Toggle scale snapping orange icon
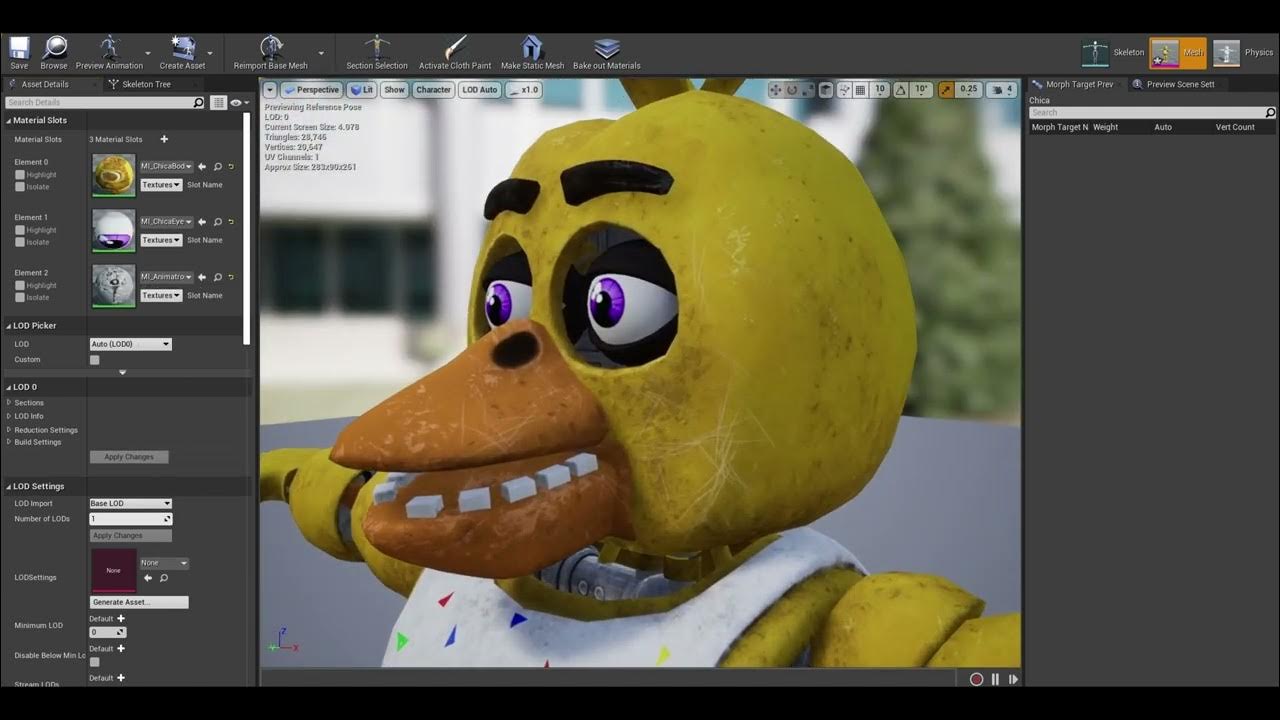The image size is (1280, 720). click(946, 90)
